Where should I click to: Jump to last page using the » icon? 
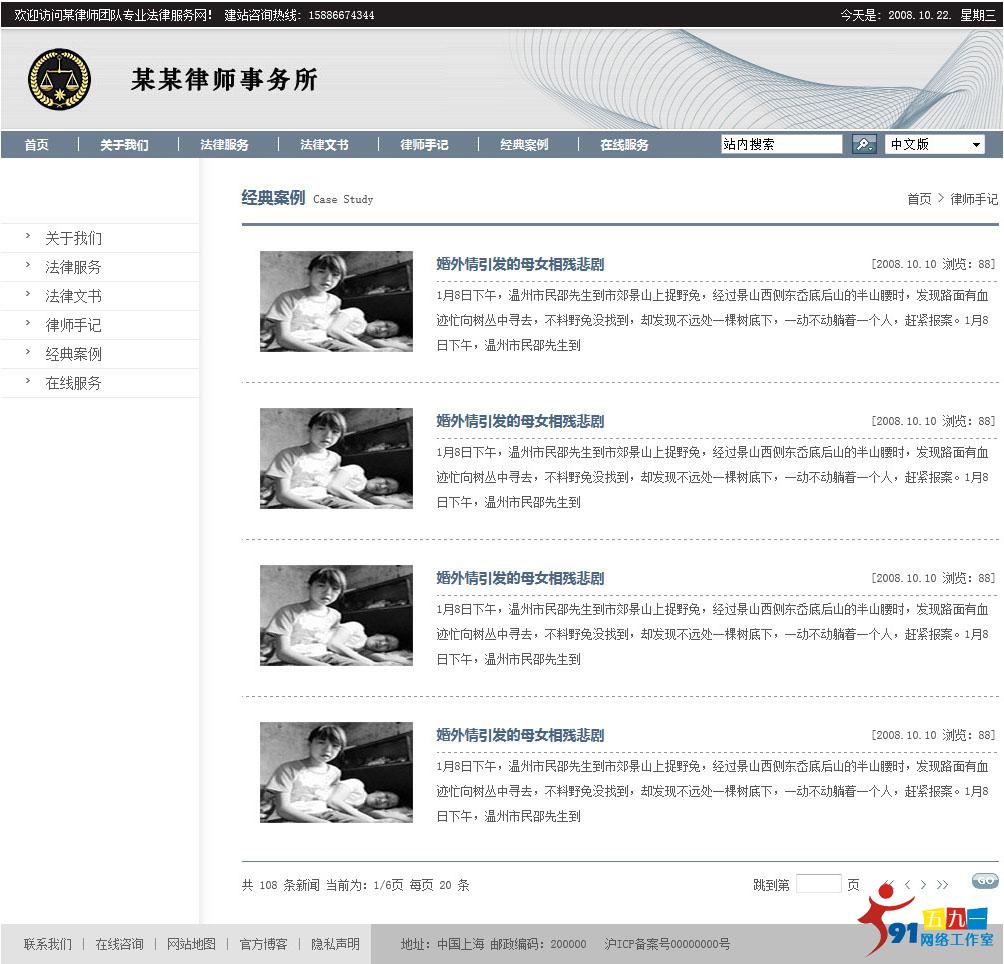point(941,884)
